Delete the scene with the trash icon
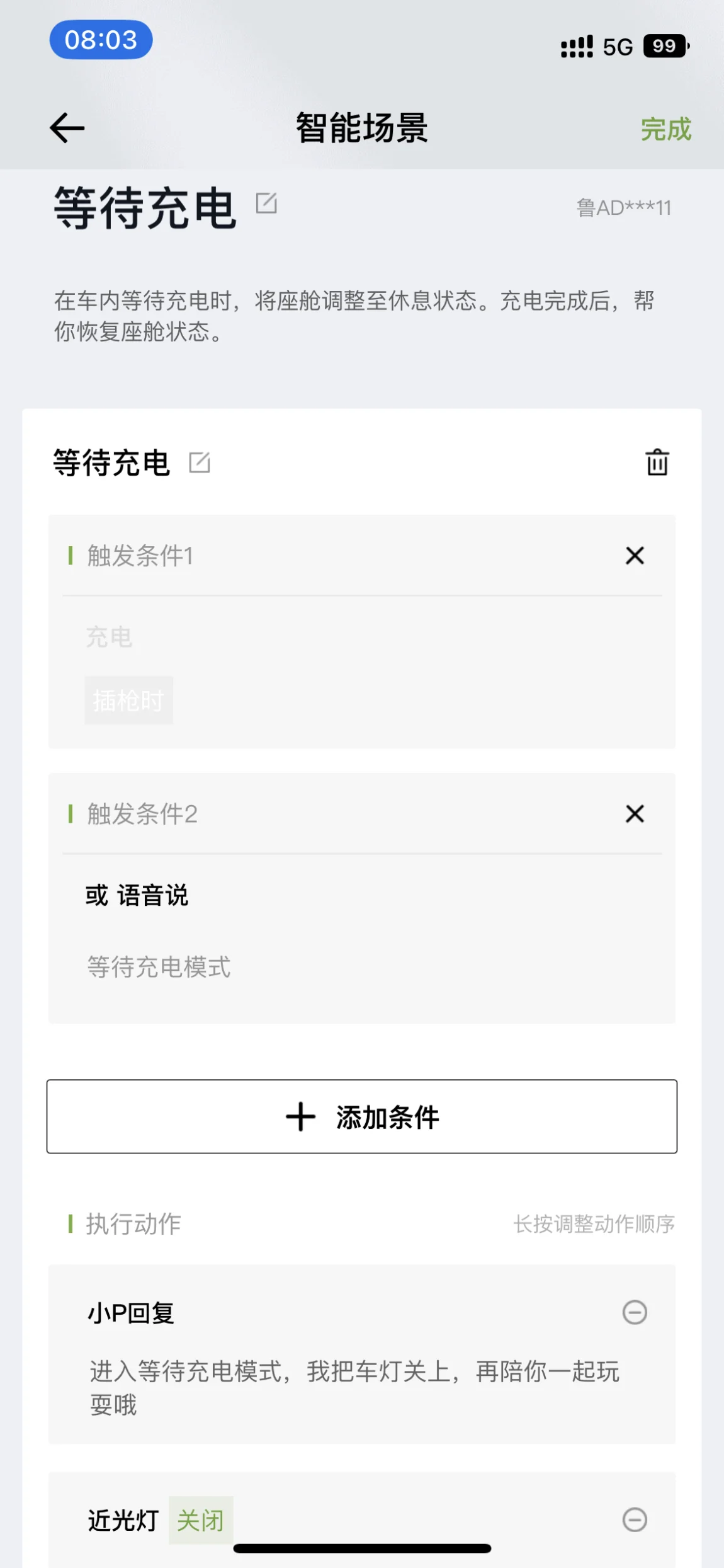The width and height of the screenshot is (724, 1568). (x=657, y=462)
